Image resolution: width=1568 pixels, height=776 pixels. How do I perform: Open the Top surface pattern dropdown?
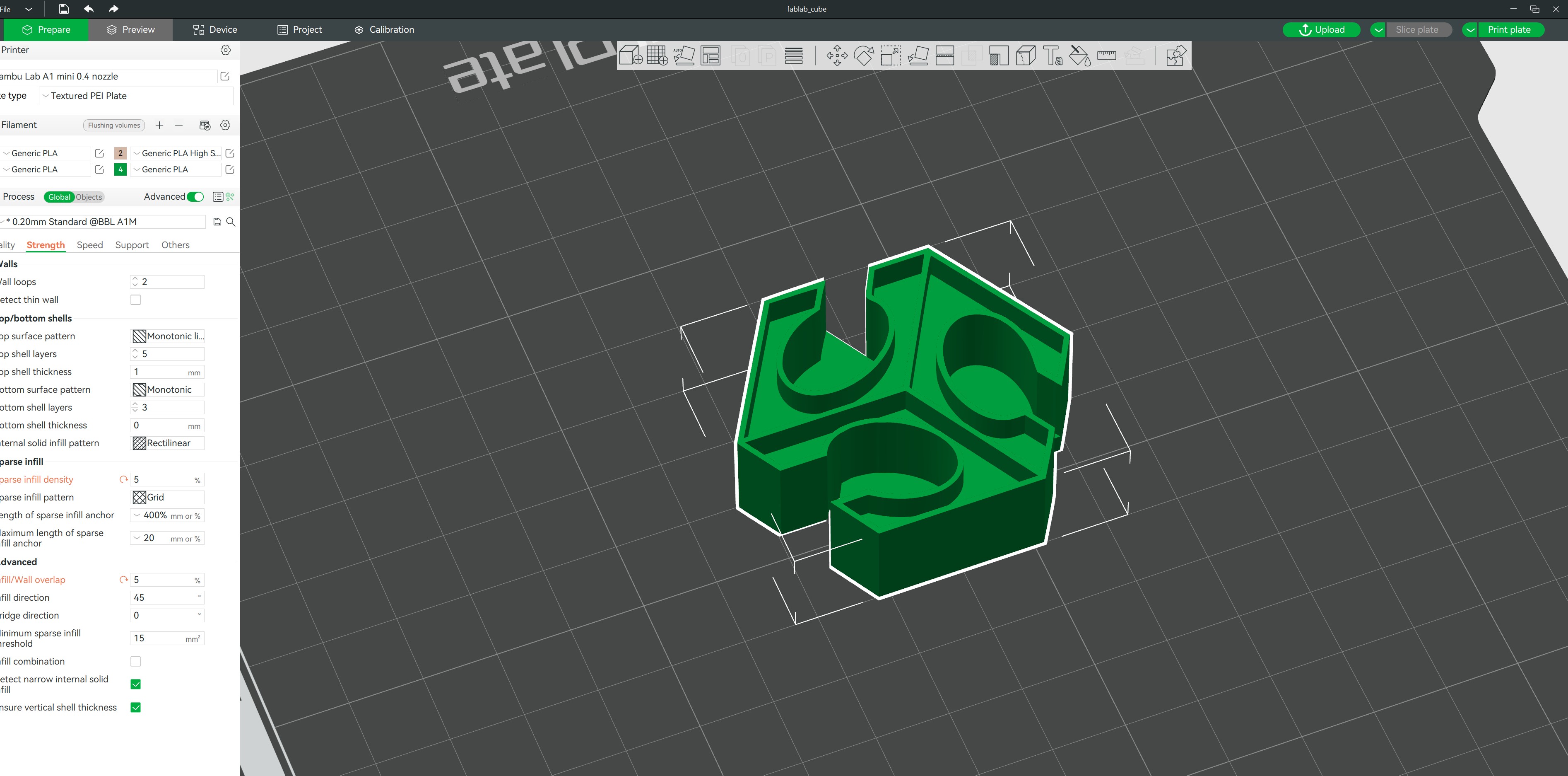point(168,336)
